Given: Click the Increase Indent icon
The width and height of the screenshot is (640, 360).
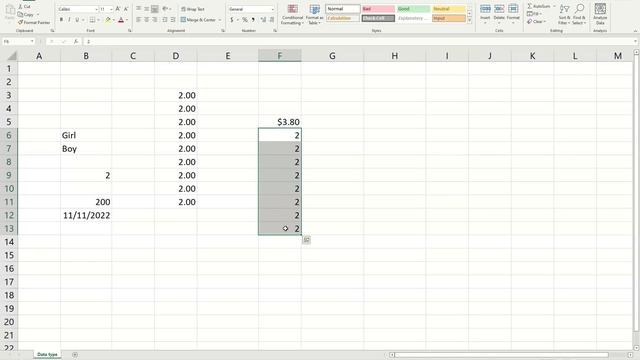Looking at the screenshot, I should click(173, 20).
